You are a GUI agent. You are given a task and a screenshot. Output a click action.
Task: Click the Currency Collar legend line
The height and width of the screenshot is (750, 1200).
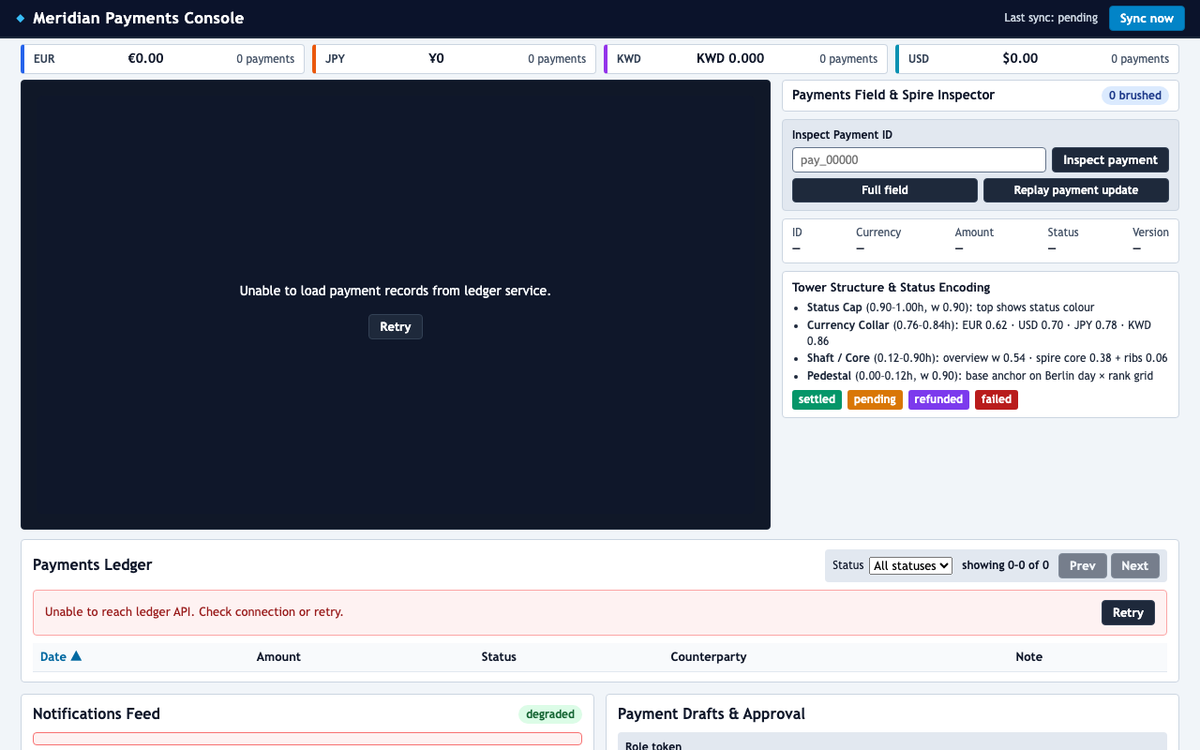[979, 333]
